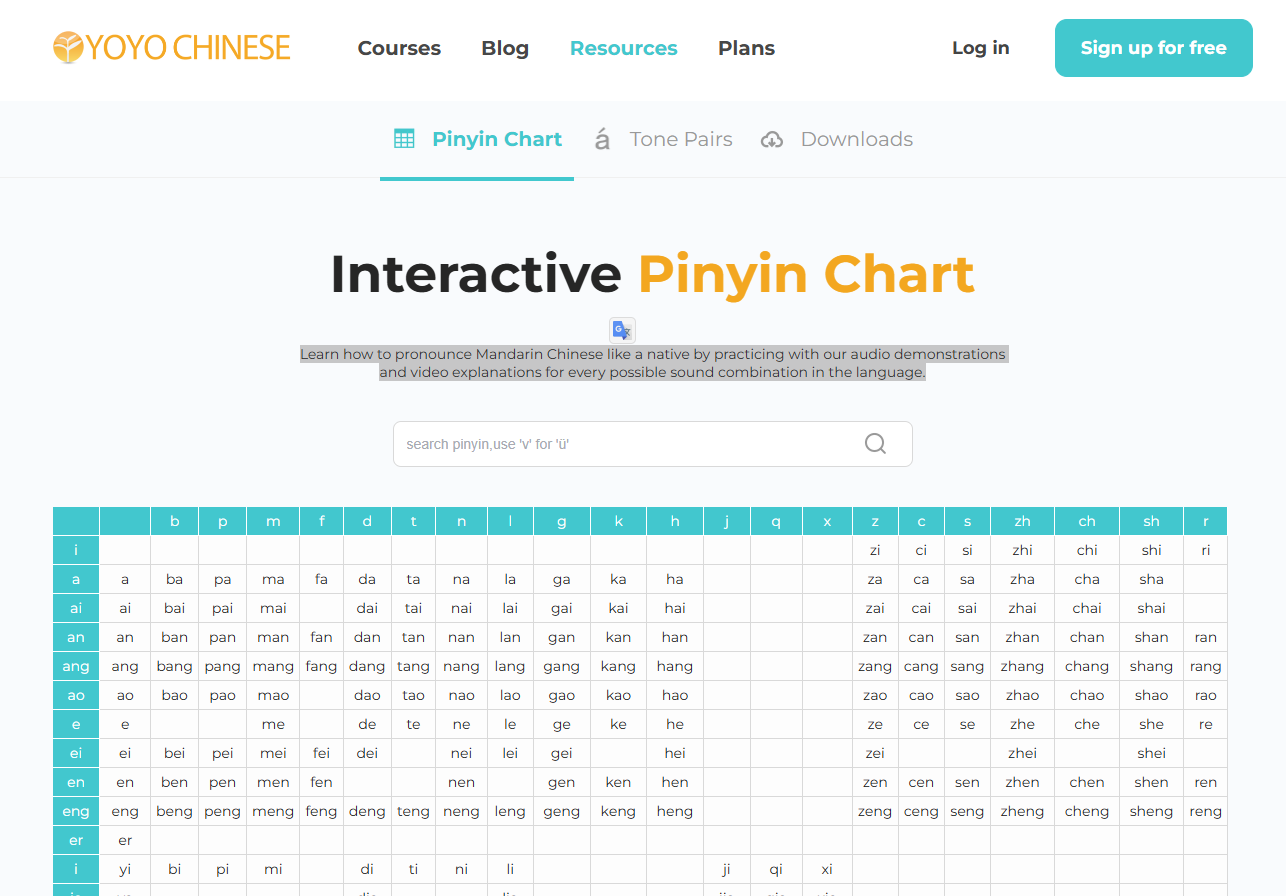This screenshot has height=896, width=1286.
Task: Click the Downloads cloud icon
Action: (x=772, y=140)
